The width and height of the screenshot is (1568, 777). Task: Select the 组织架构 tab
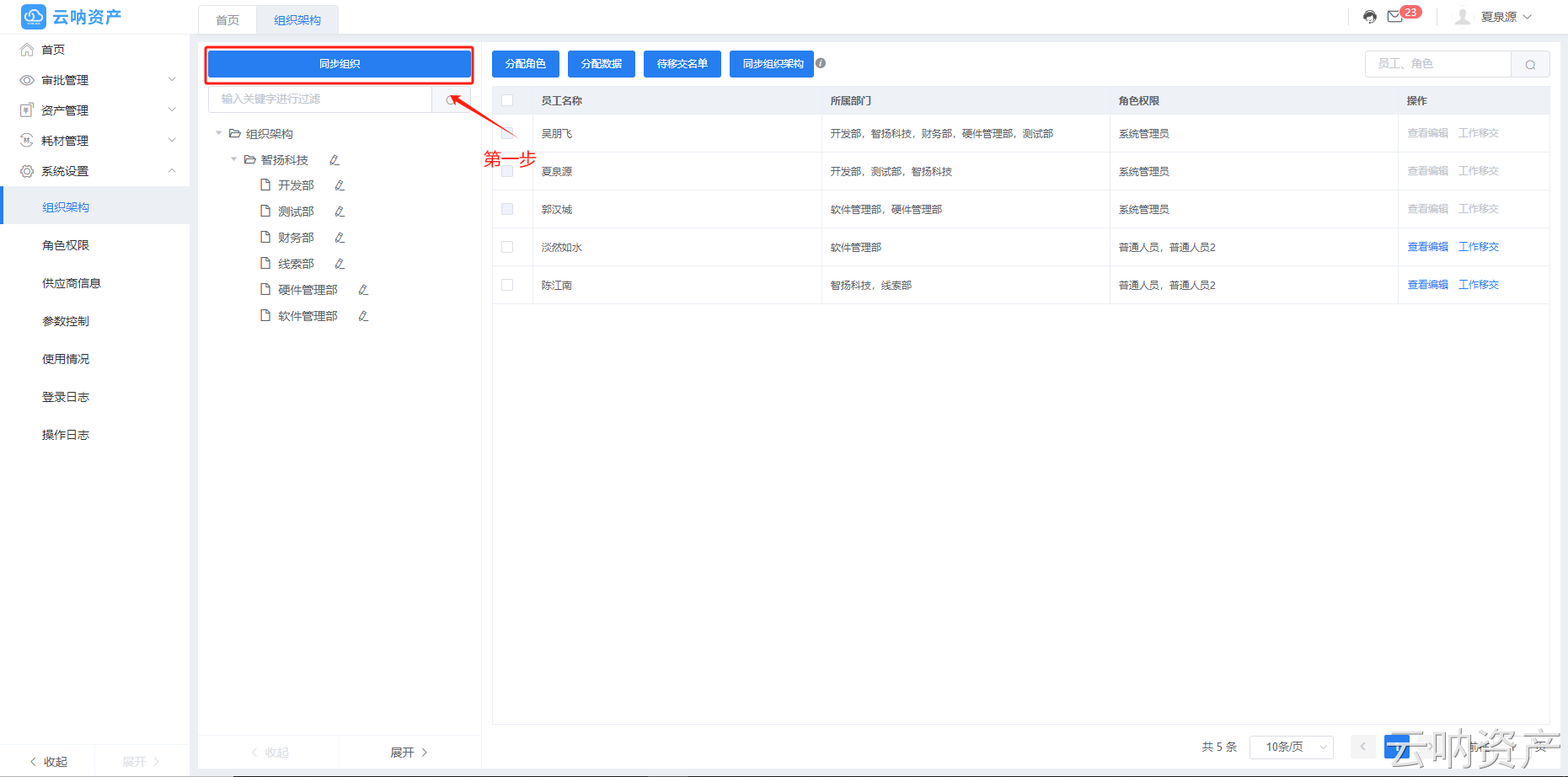[297, 20]
